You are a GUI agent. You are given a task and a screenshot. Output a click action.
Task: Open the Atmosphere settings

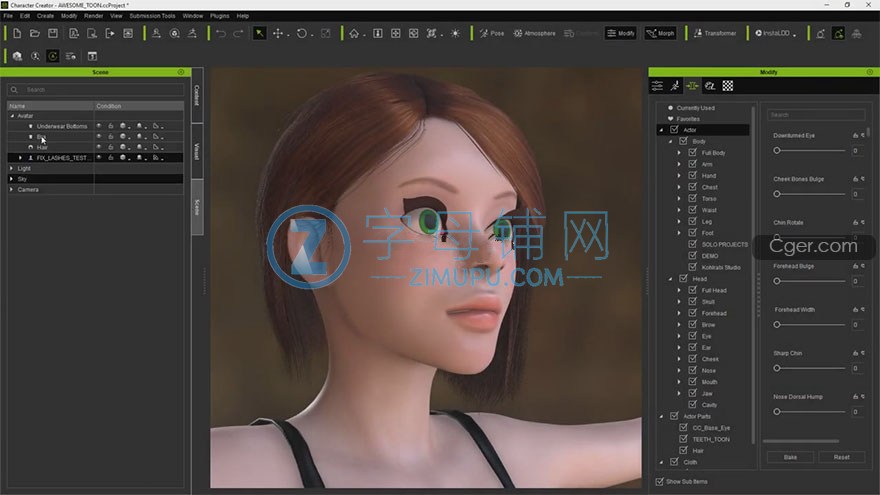pyautogui.click(x=534, y=33)
